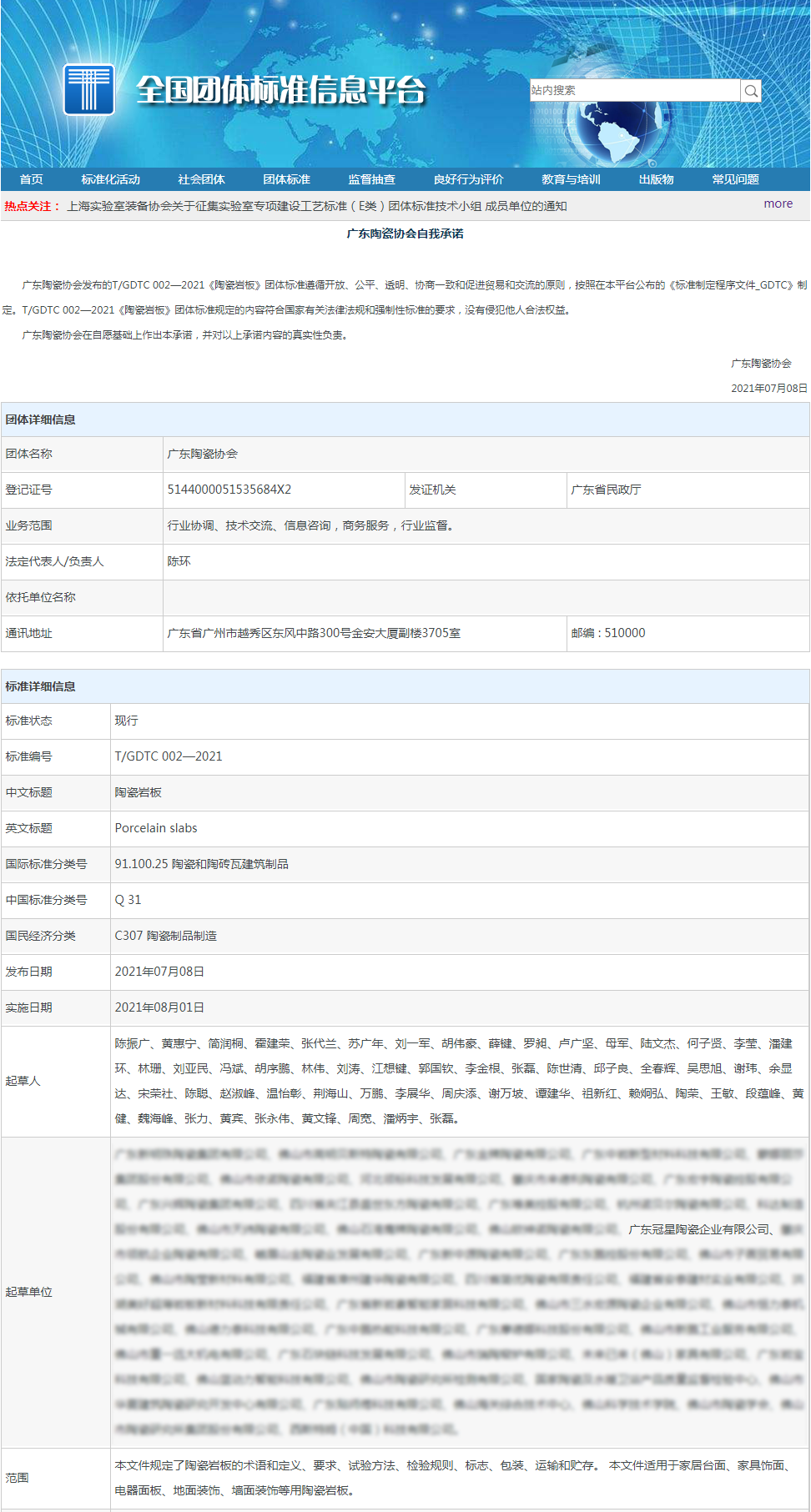Navigate to 良好行为评价
The height and width of the screenshot is (1512, 811).
pos(468,179)
